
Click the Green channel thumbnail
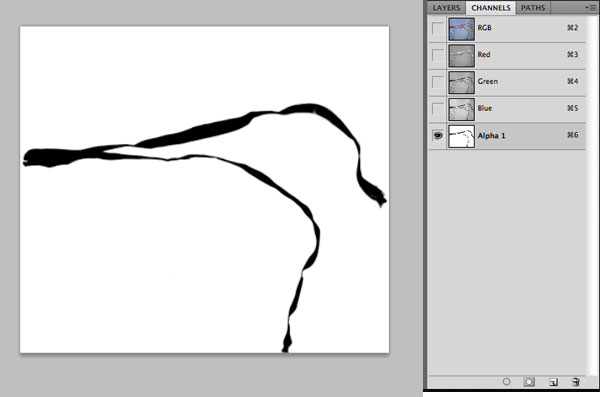pos(461,83)
